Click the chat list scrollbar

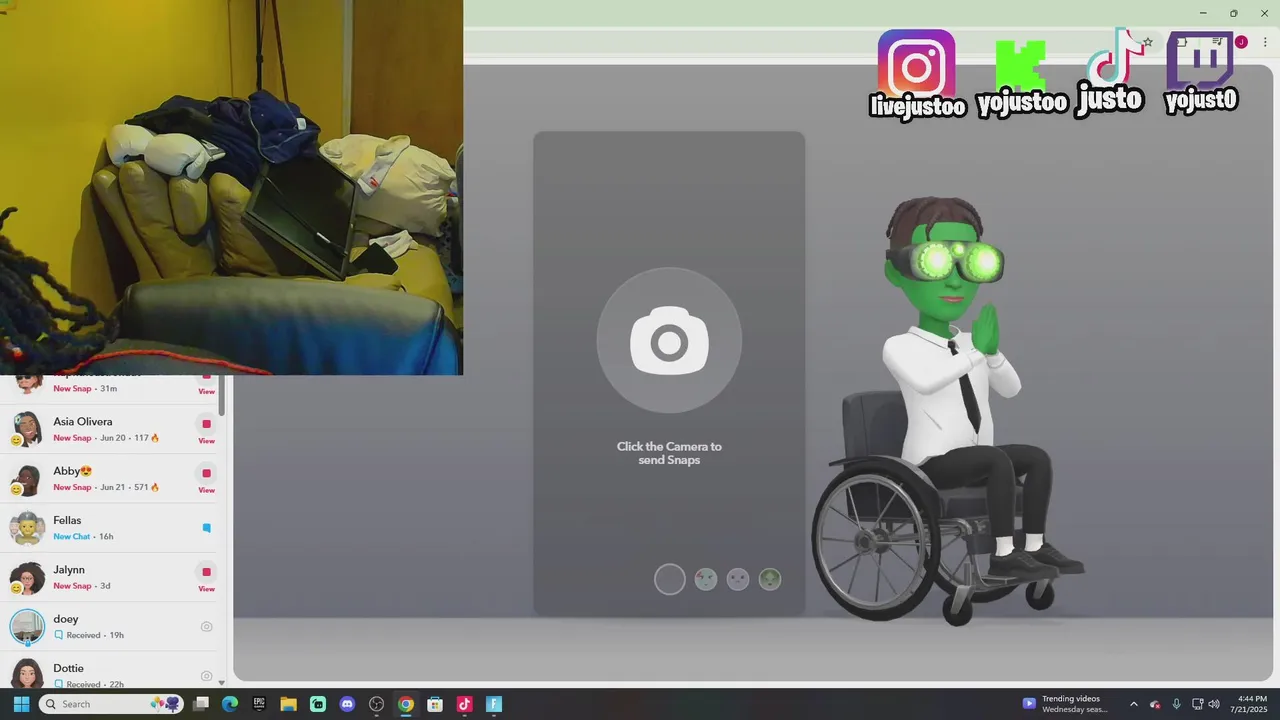[222, 395]
